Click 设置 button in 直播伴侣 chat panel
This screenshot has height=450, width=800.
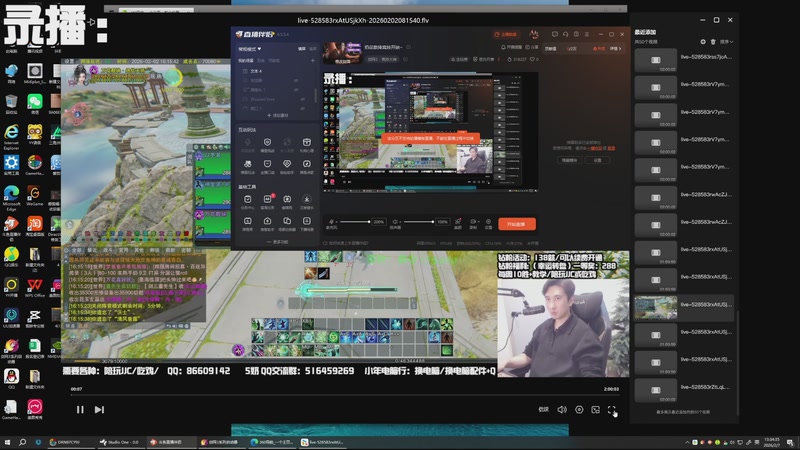click(x=597, y=160)
